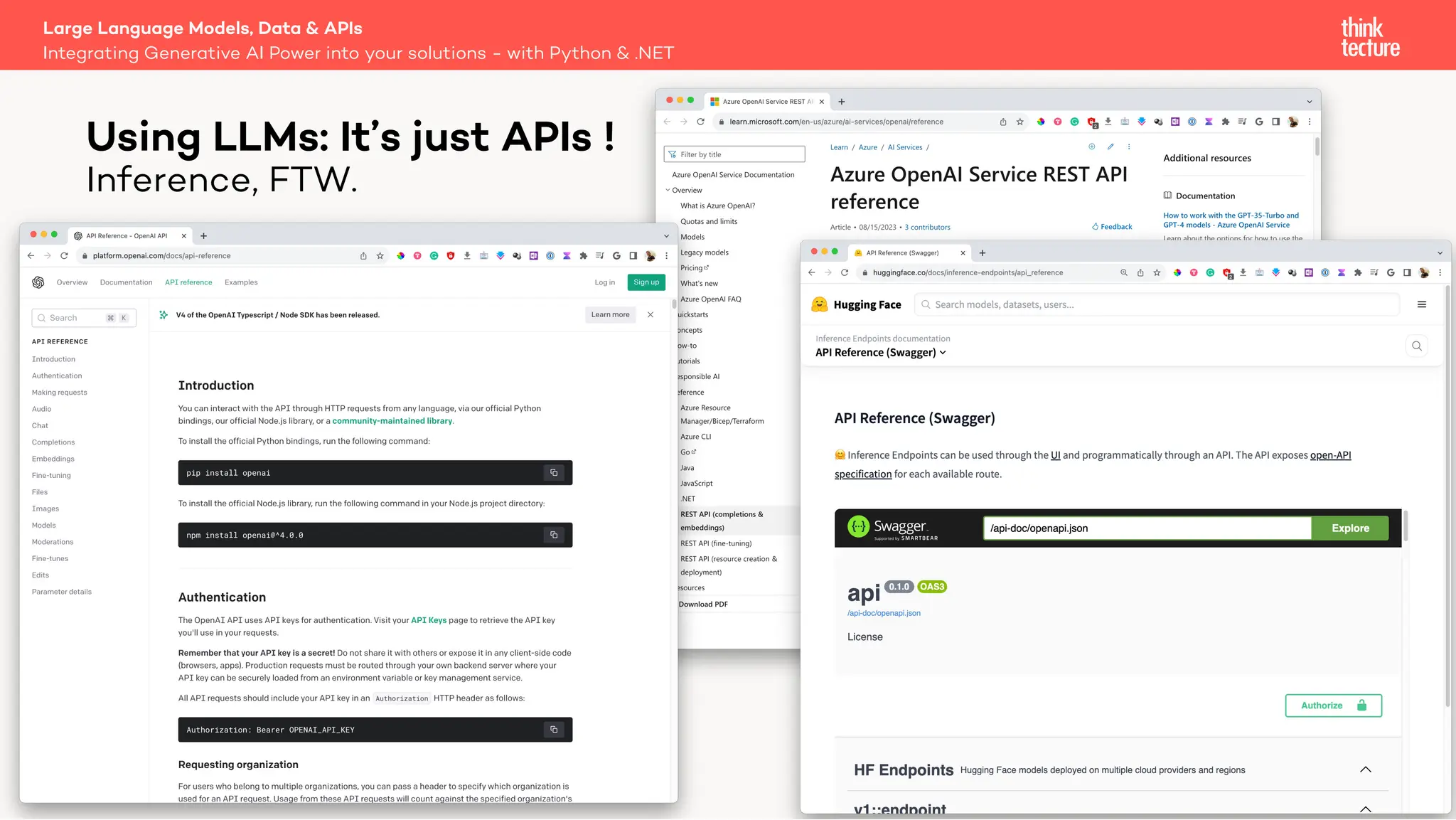Click the edit pencil icon on Azure article
The image size is (1456, 820).
(x=1110, y=147)
